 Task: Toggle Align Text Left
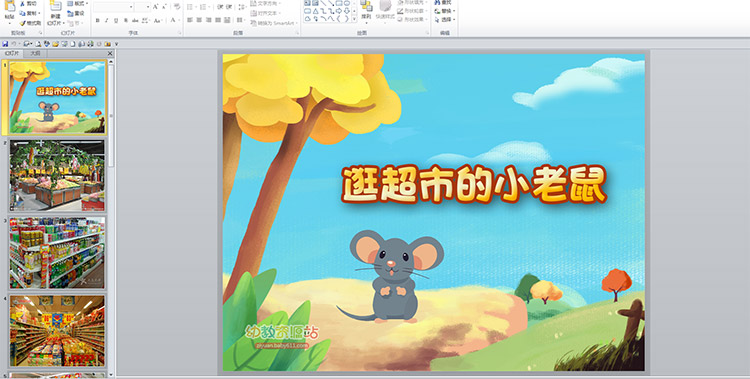click(189, 20)
